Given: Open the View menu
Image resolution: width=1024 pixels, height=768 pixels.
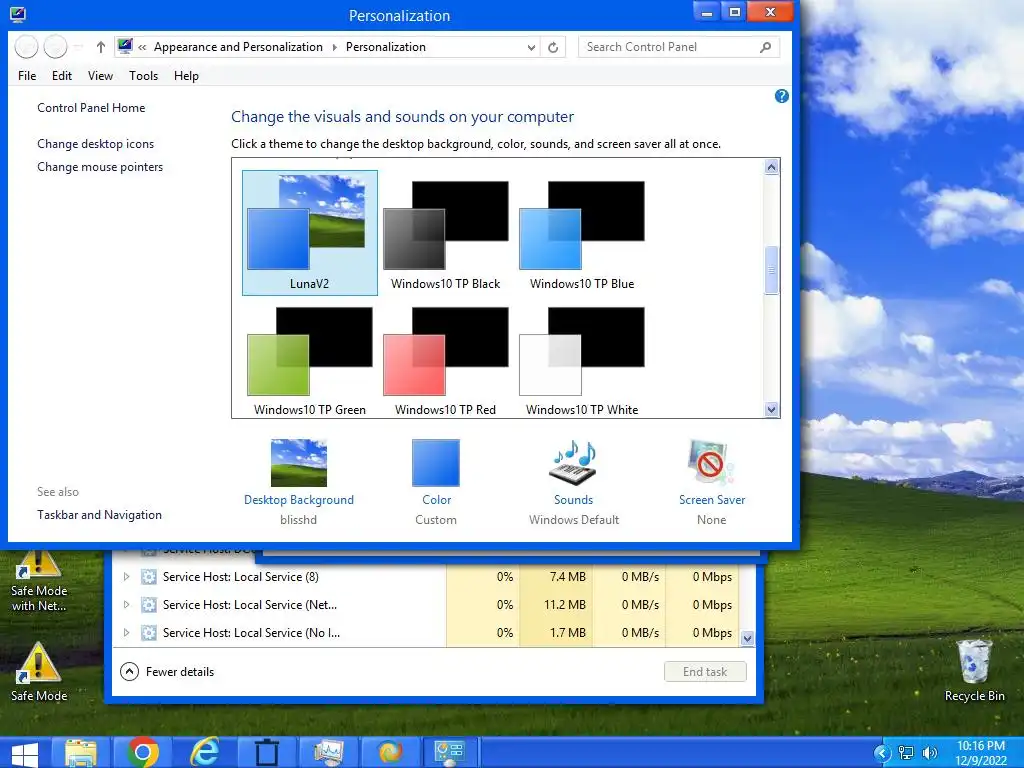Looking at the screenshot, I should tap(101, 76).
